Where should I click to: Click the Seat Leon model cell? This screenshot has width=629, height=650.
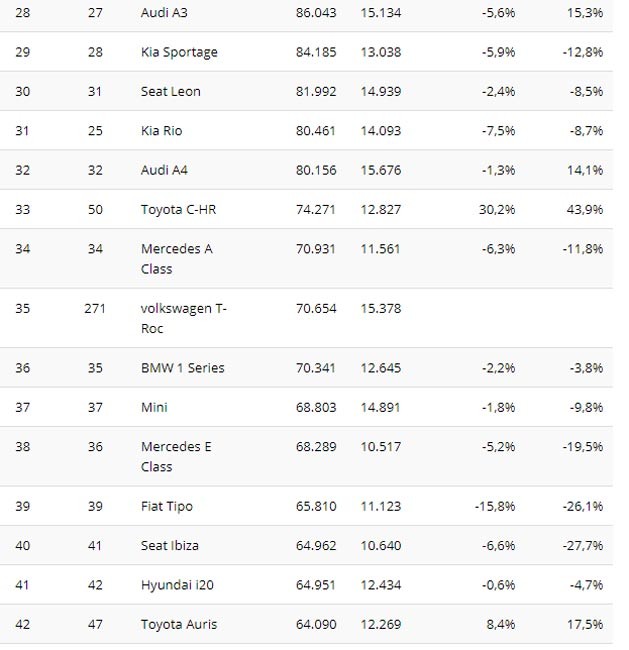pos(171,91)
